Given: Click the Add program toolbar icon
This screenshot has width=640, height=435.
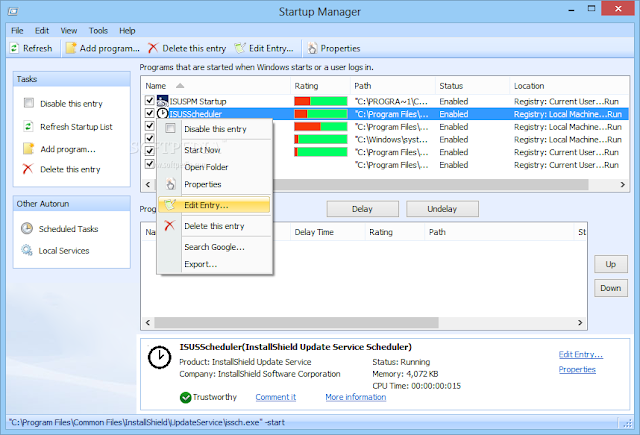Looking at the screenshot, I should click(71, 48).
